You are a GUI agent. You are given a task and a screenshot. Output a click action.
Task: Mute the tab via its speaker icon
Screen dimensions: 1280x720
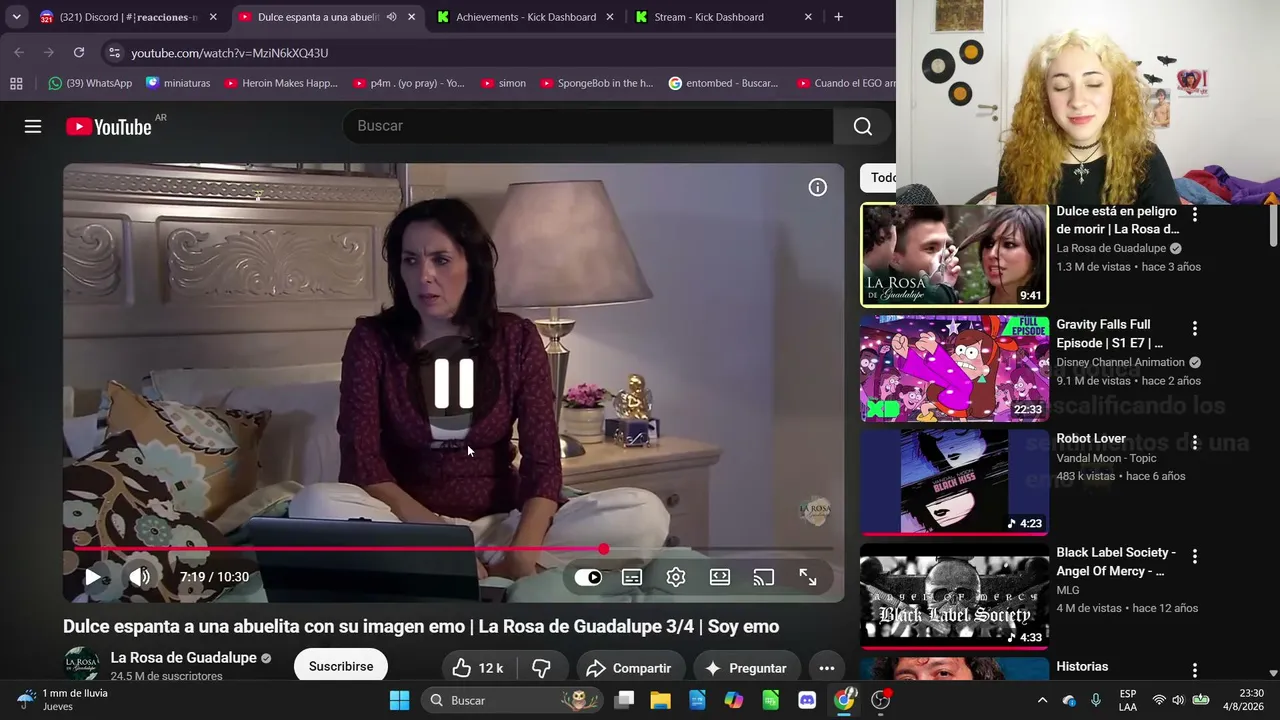(391, 17)
